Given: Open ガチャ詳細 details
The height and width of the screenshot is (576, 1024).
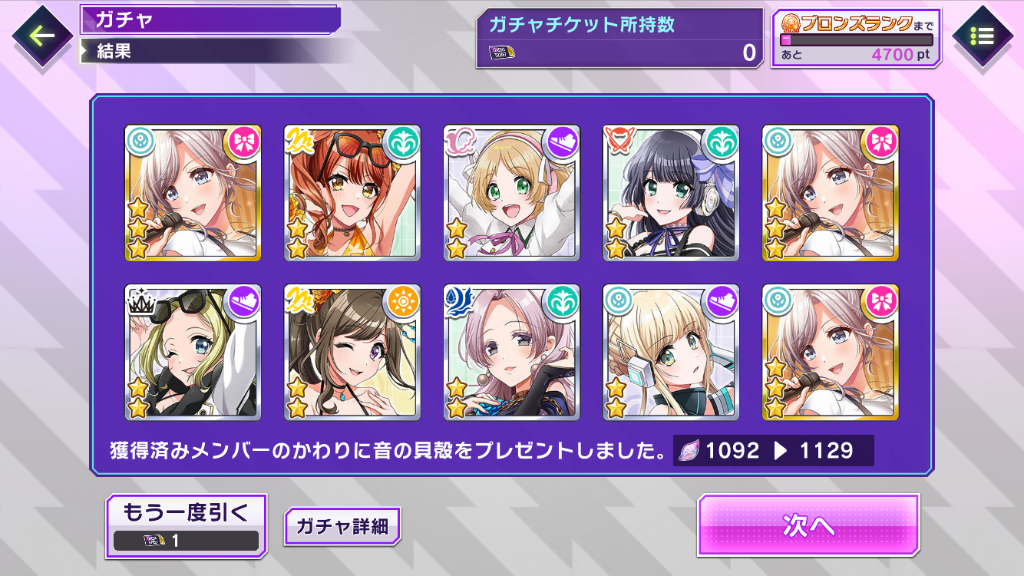Looking at the screenshot, I should (x=343, y=526).
